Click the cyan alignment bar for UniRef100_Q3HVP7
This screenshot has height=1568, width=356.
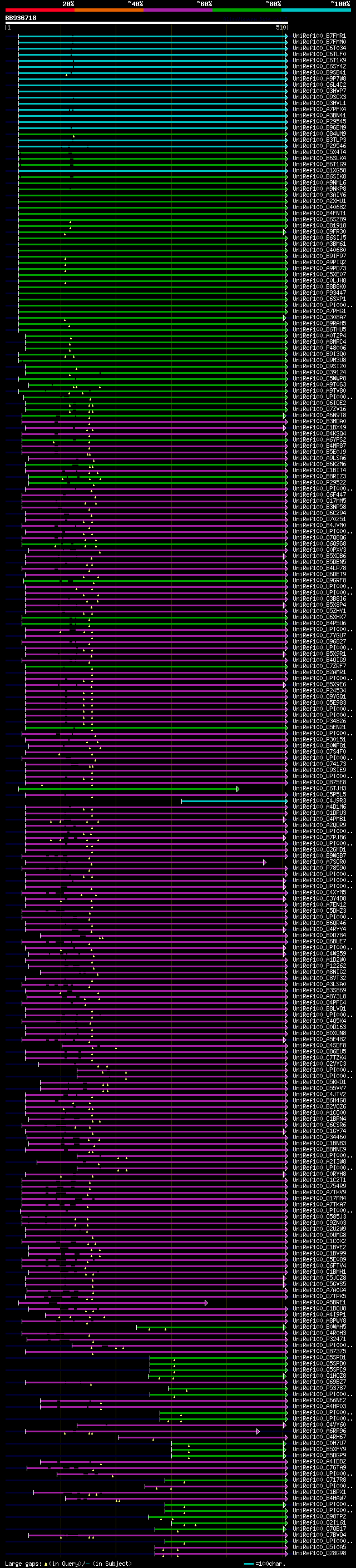pyautogui.click(x=151, y=91)
